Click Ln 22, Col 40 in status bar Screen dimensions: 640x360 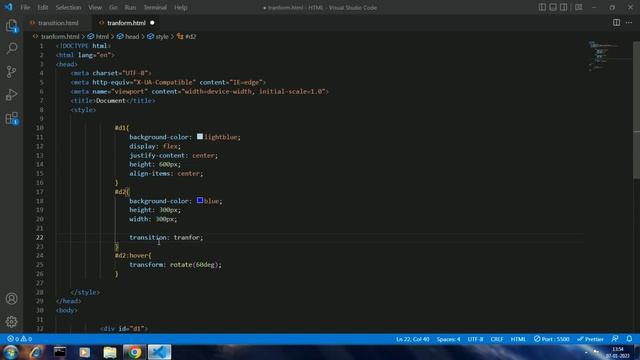[x=412, y=339]
